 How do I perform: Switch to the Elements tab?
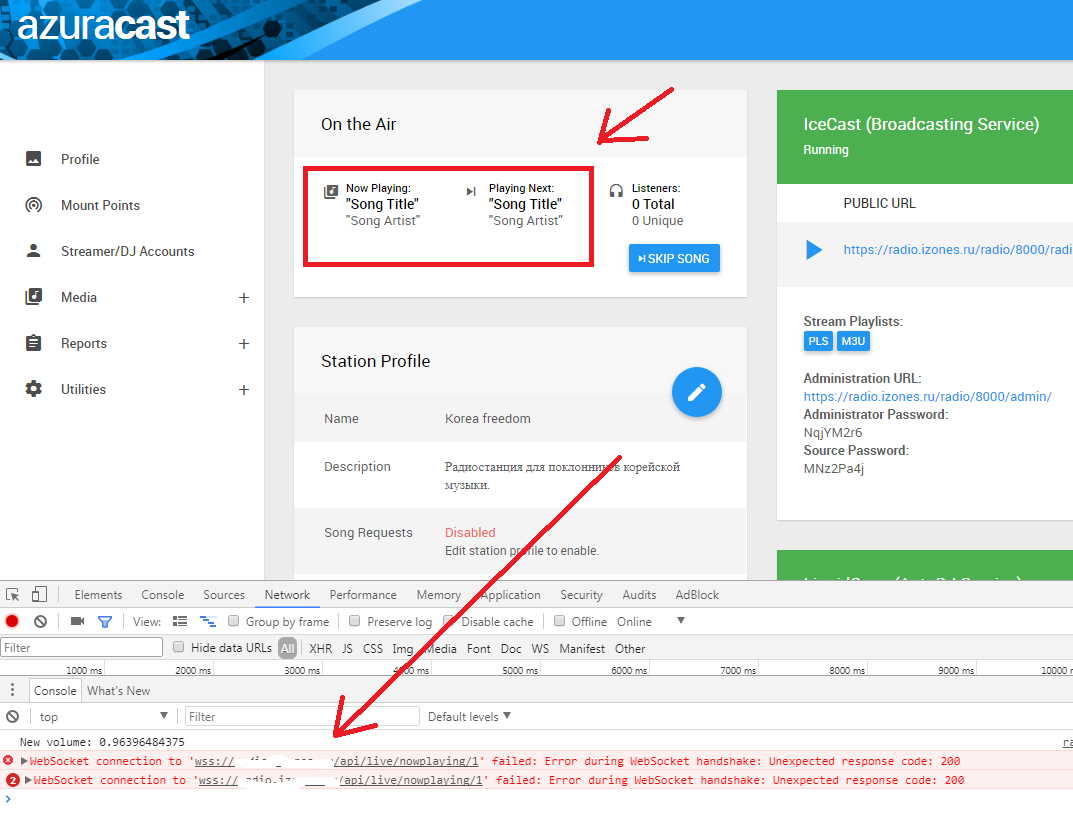tap(98, 595)
